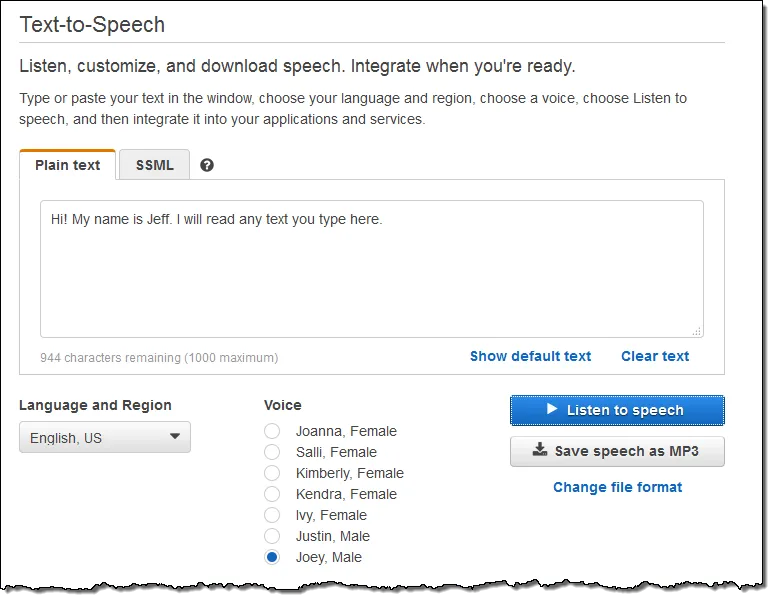
Task: Click Save speech as MP3 button
Action: (x=617, y=451)
